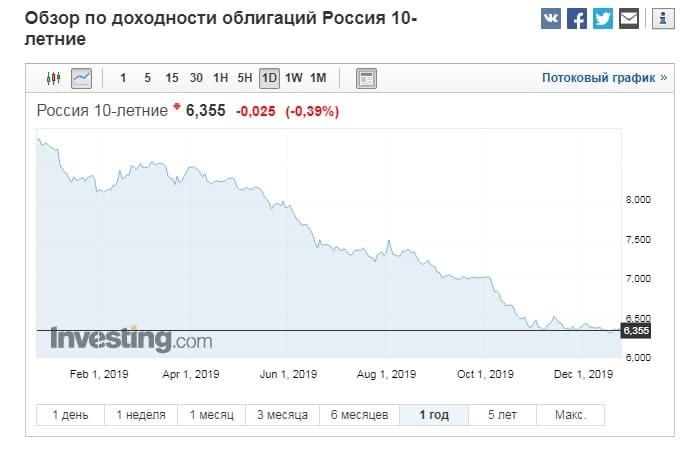Image resolution: width=688 pixels, height=452 pixels.
Task: Open the info icon next to share buttons
Action: pos(660,18)
